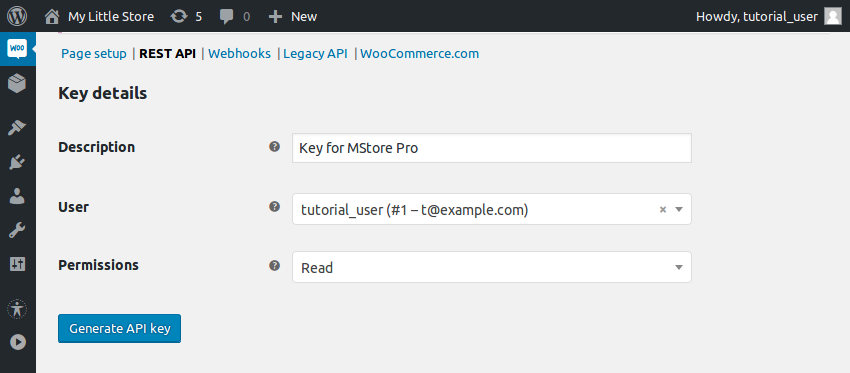This screenshot has width=850, height=373.
Task: Switch to the Legacy API tab
Action: click(315, 54)
